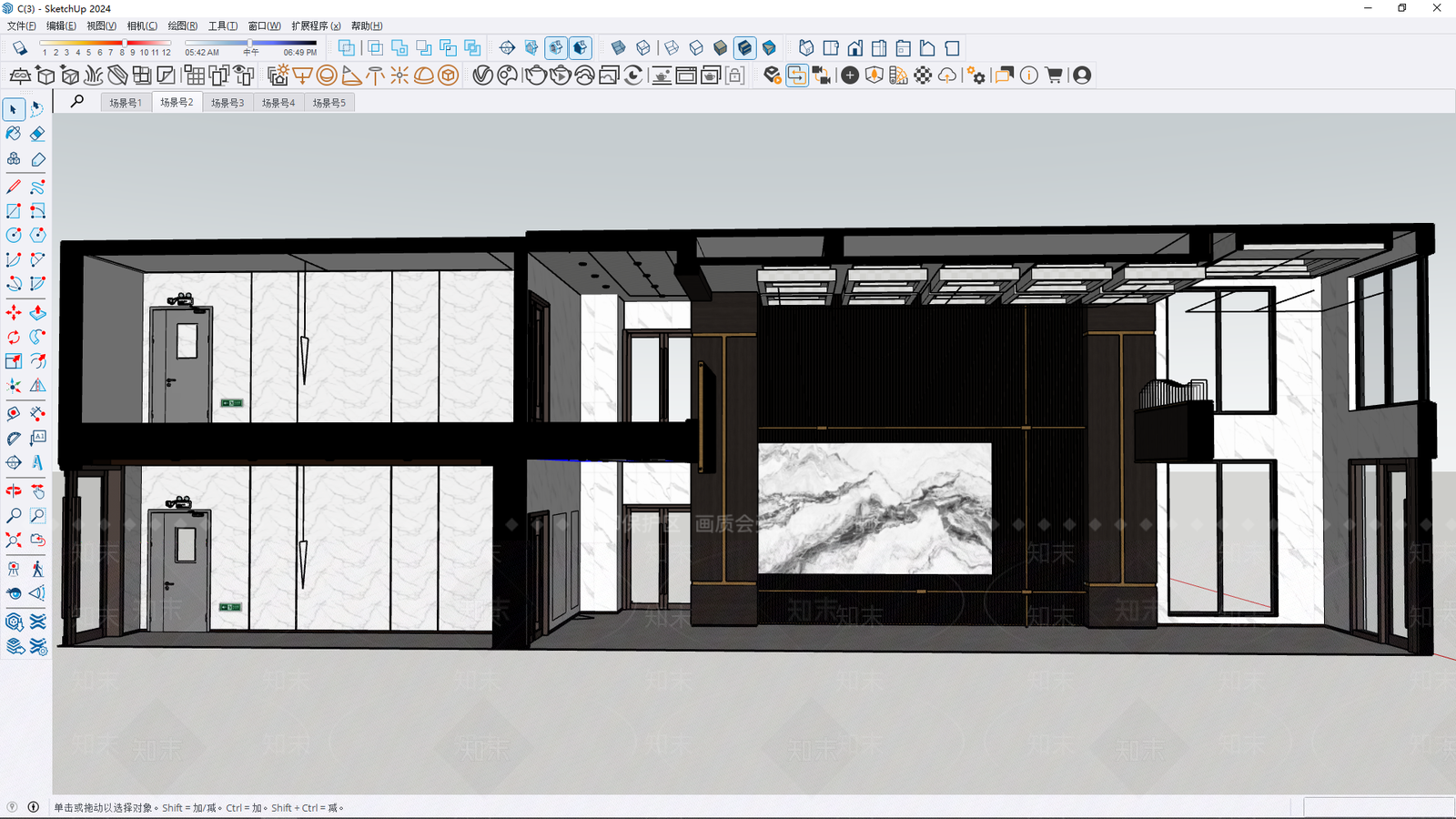The image size is (1456, 819).
Task: Select the Push/Pull tool
Action: [37, 313]
